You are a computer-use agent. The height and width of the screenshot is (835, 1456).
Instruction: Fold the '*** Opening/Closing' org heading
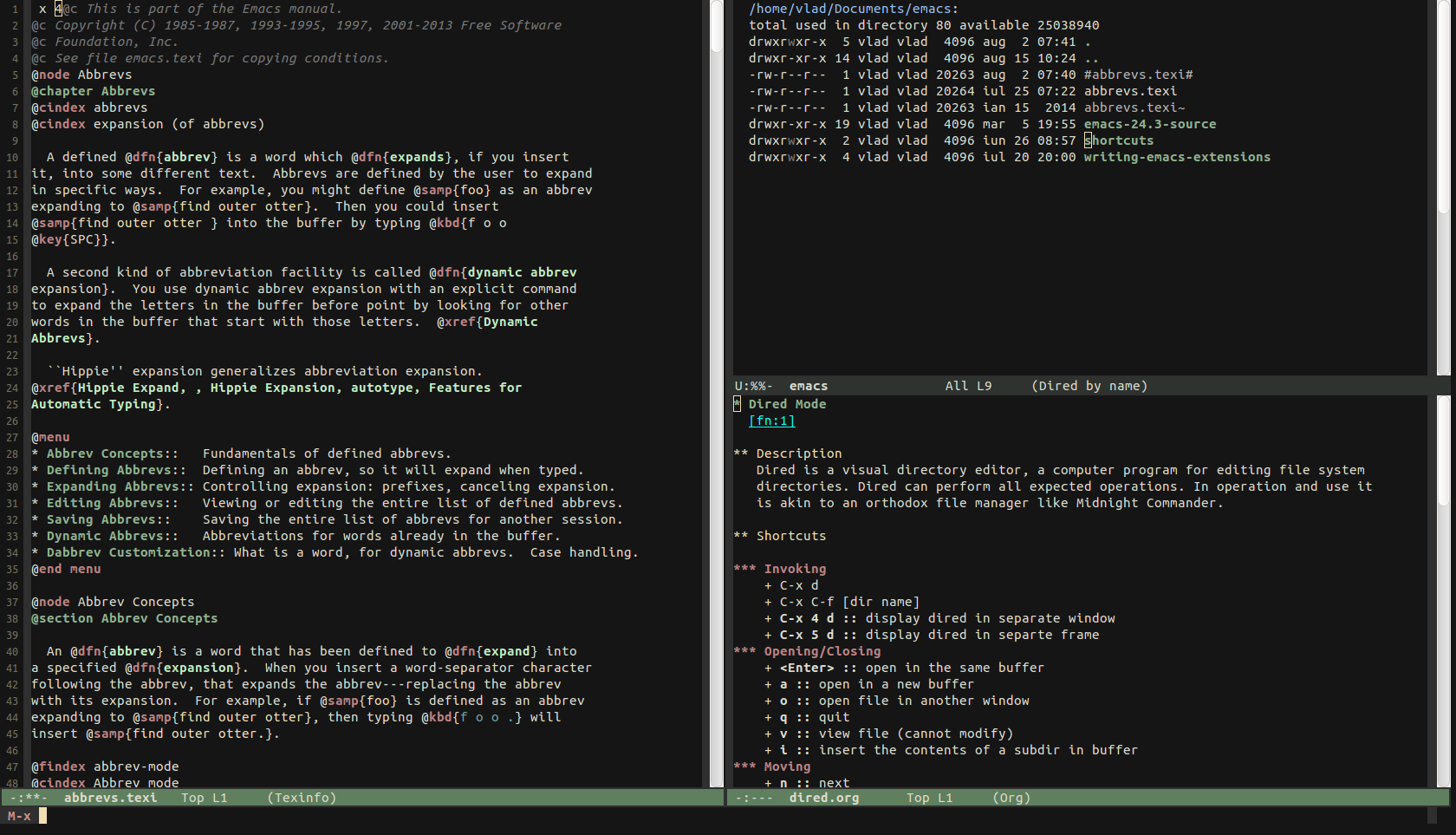coord(807,651)
